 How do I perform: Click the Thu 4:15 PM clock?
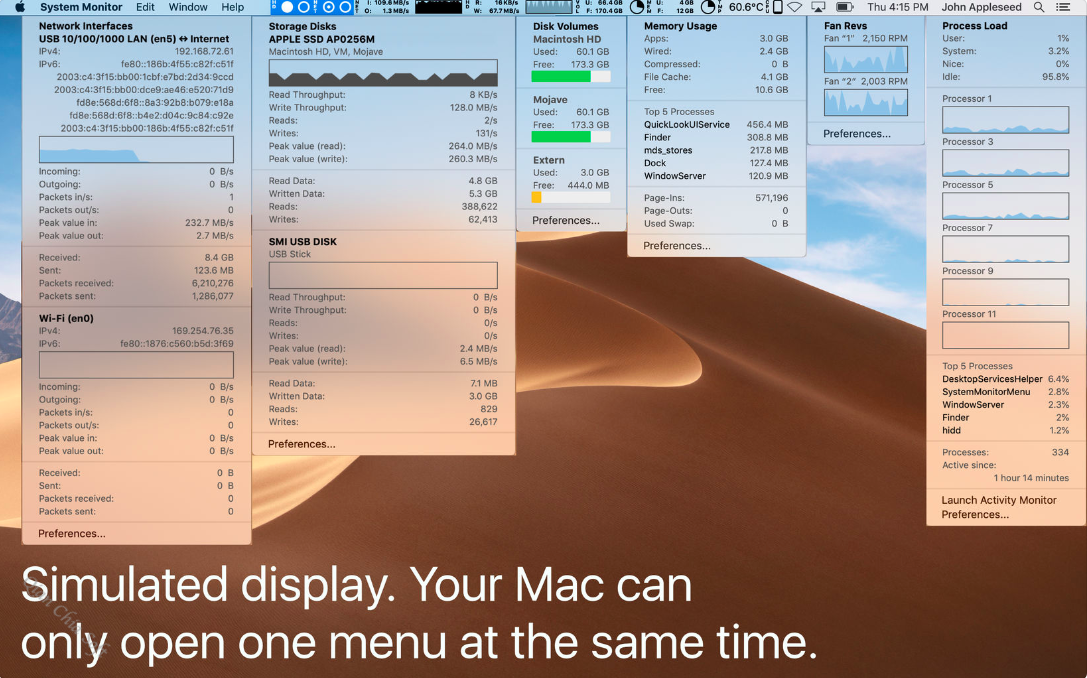(x=898, y=7)
